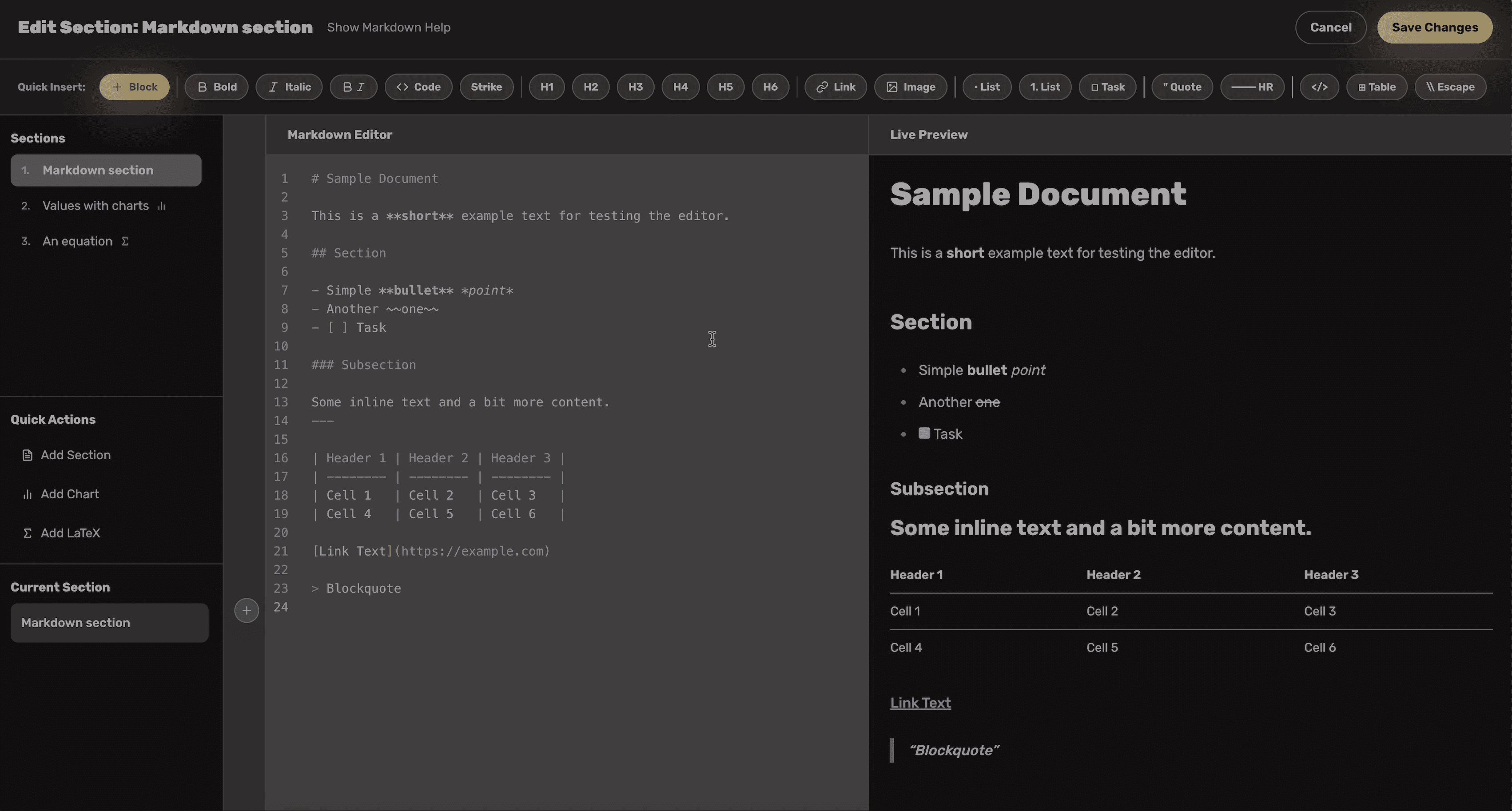Open Quick Insert Block tool
Screen dimensions: 1512x811
point(135,86)
